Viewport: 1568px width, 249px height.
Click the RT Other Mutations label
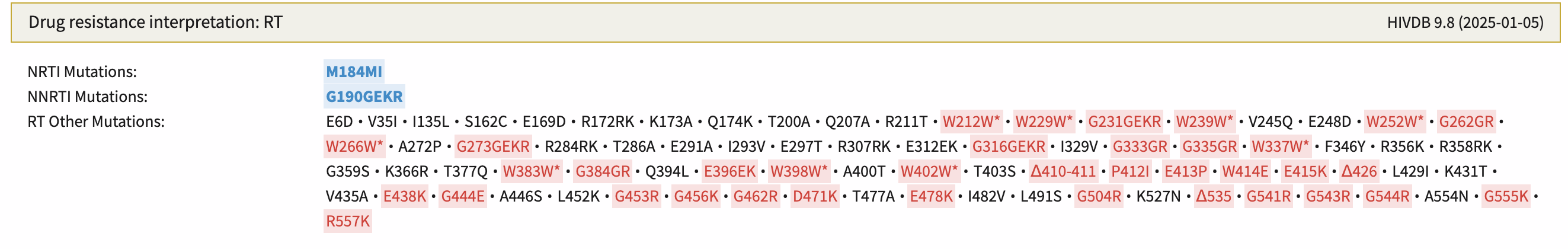coord(96,122)
